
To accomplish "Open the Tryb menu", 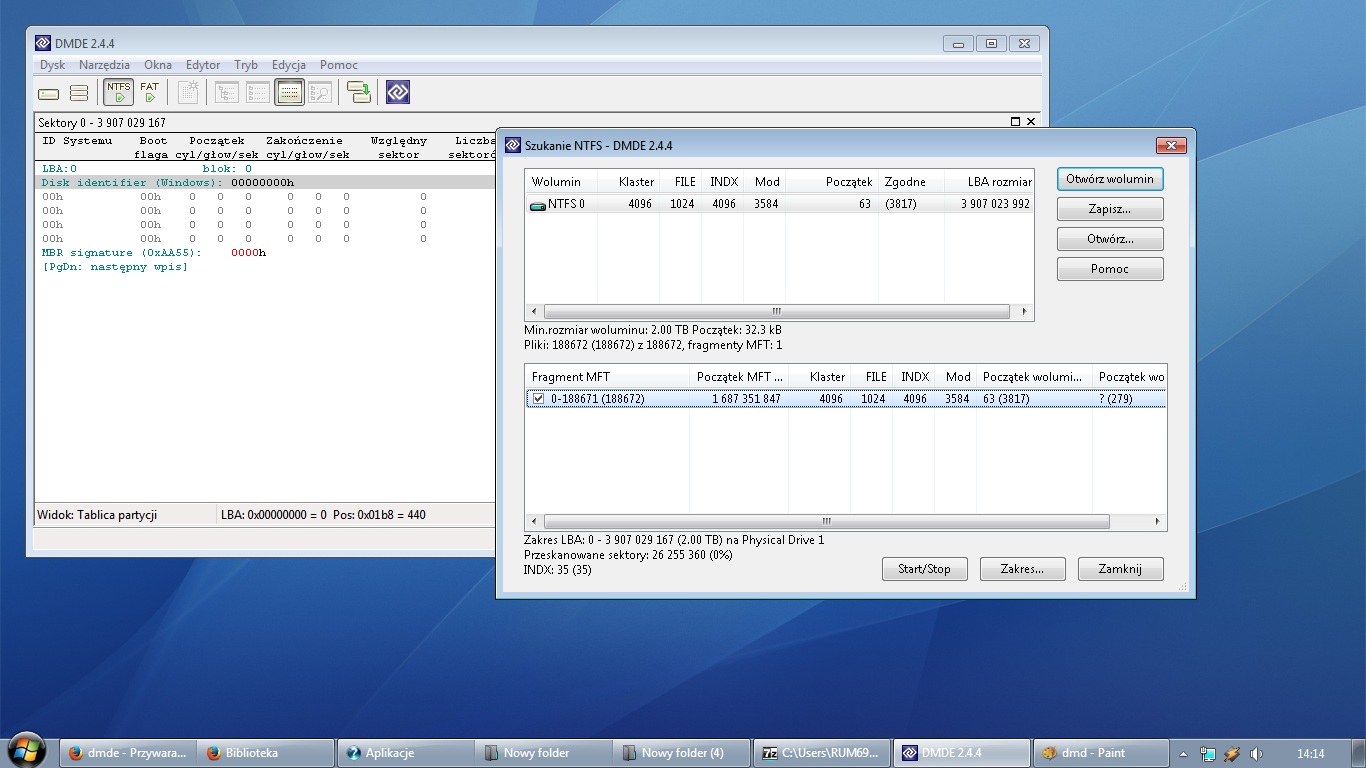I will 246,65.
